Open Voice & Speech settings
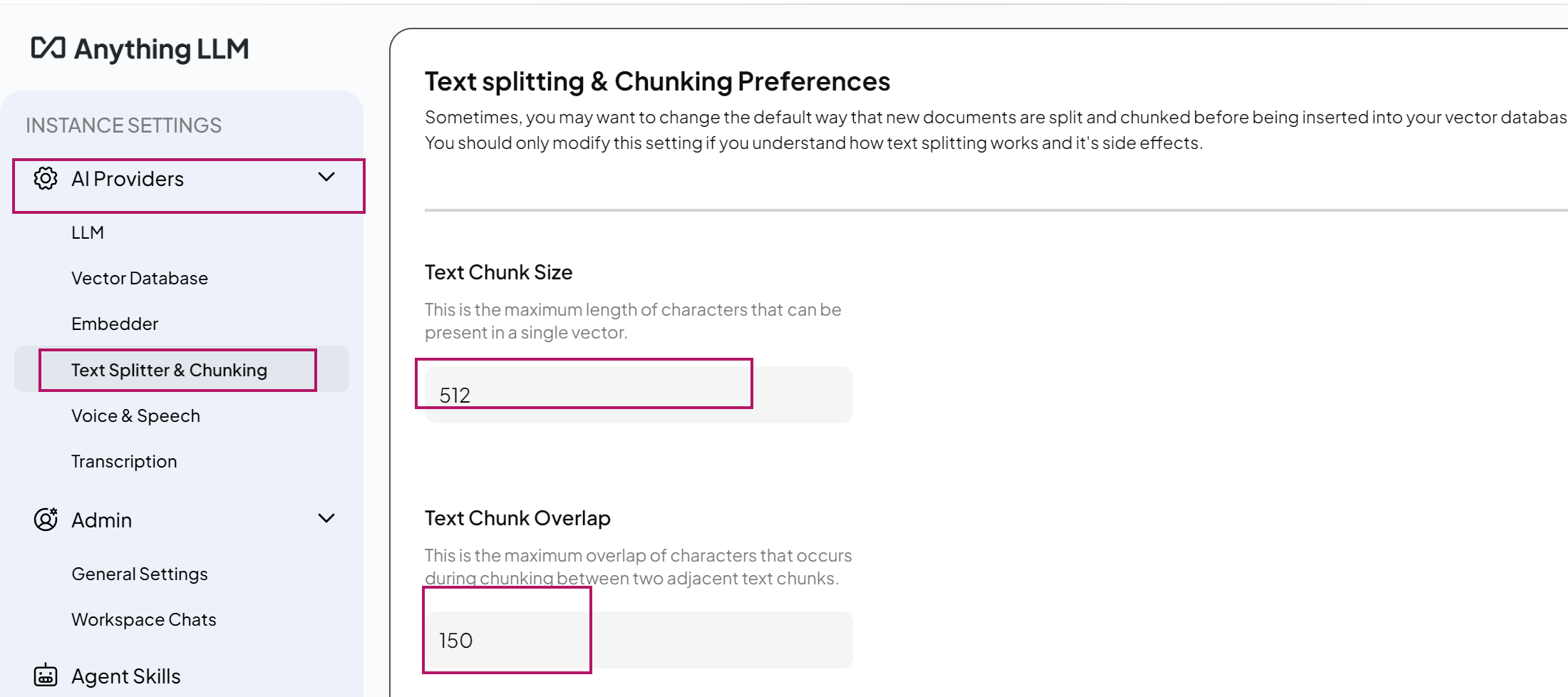 point(135,415)
